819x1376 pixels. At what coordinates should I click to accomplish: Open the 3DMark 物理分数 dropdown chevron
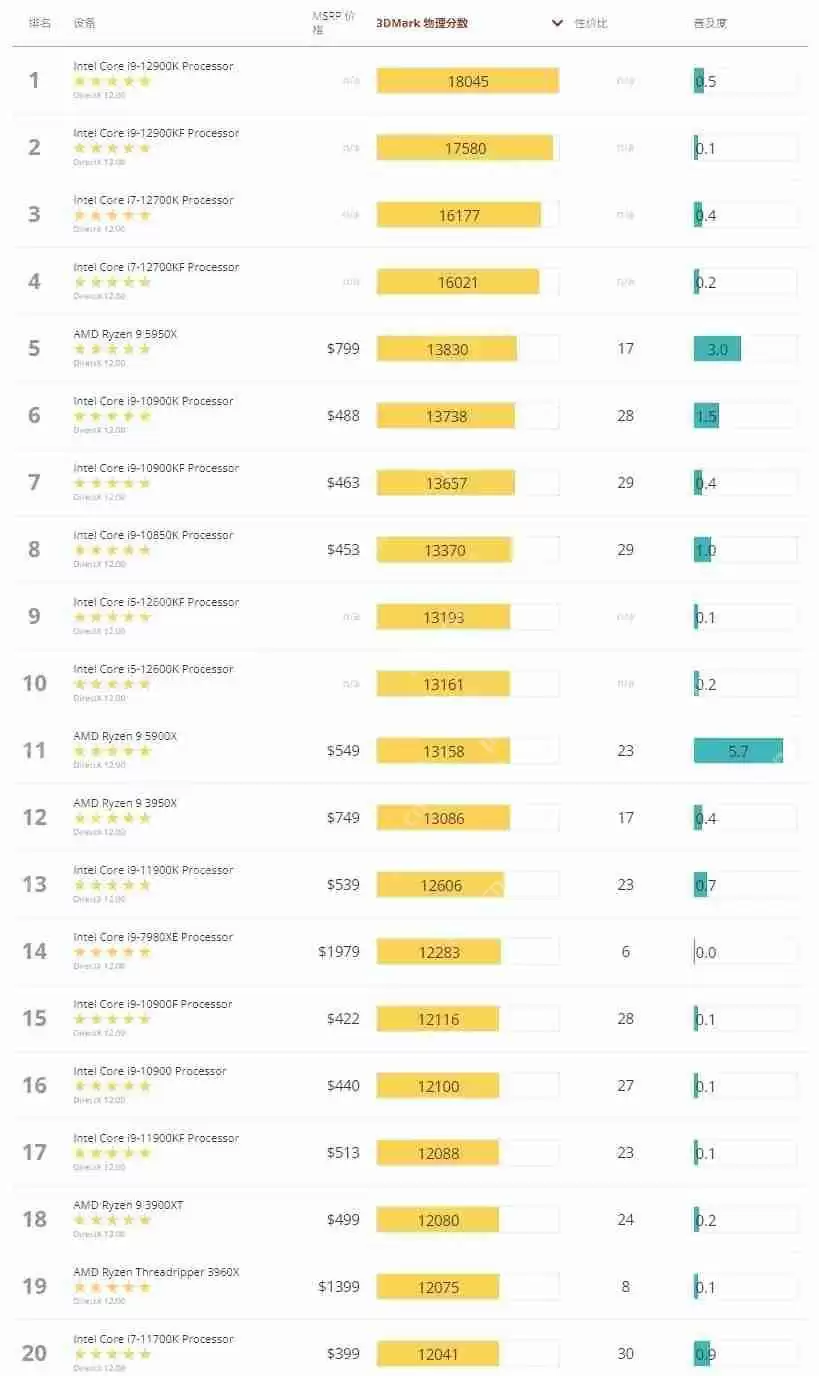point(557,23)
